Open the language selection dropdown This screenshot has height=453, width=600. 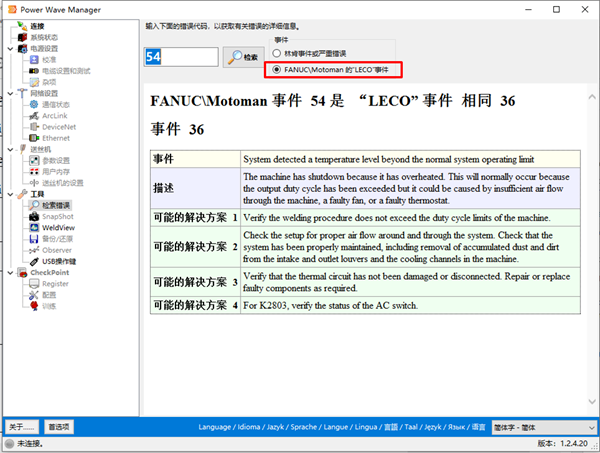click(x=544, y=427)
